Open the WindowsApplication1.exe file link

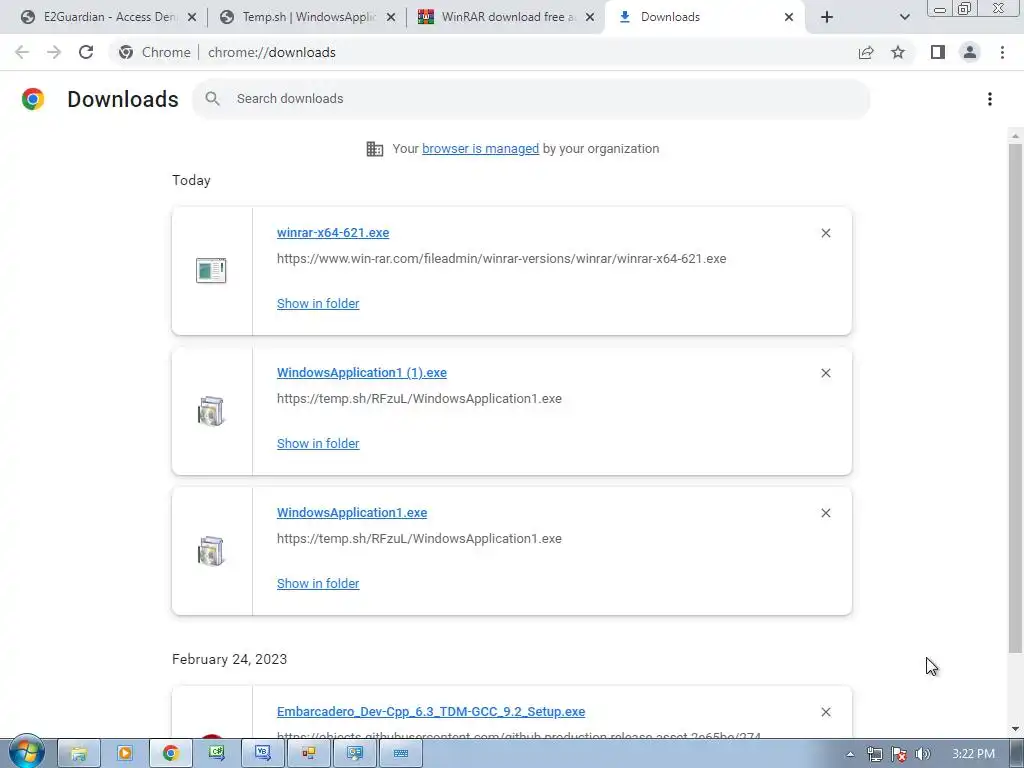tap(352, 513)
